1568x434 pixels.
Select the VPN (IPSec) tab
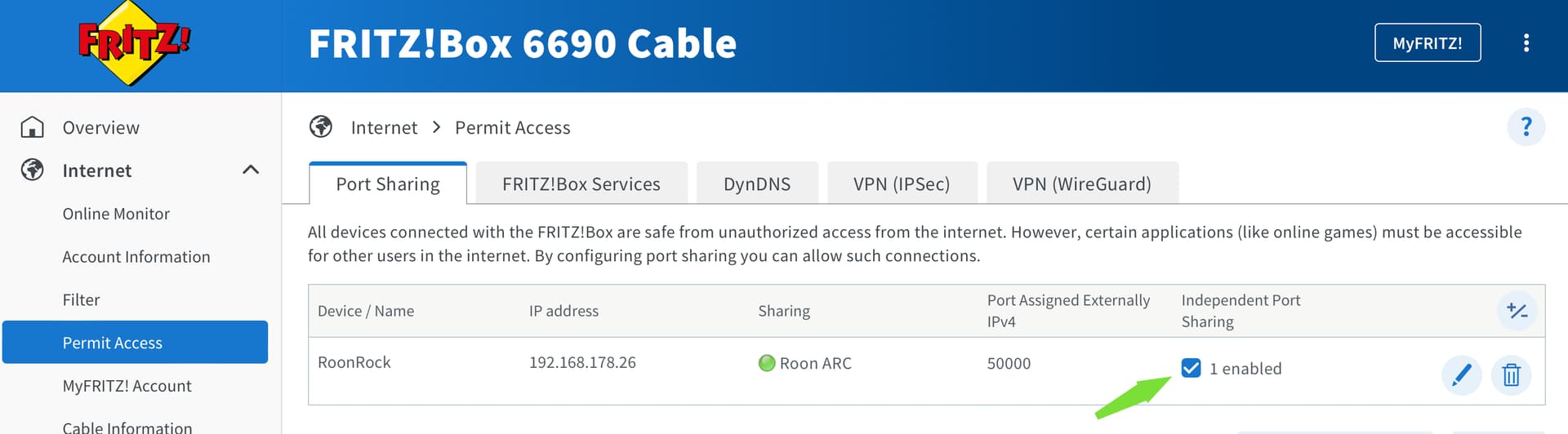(901, 184)
